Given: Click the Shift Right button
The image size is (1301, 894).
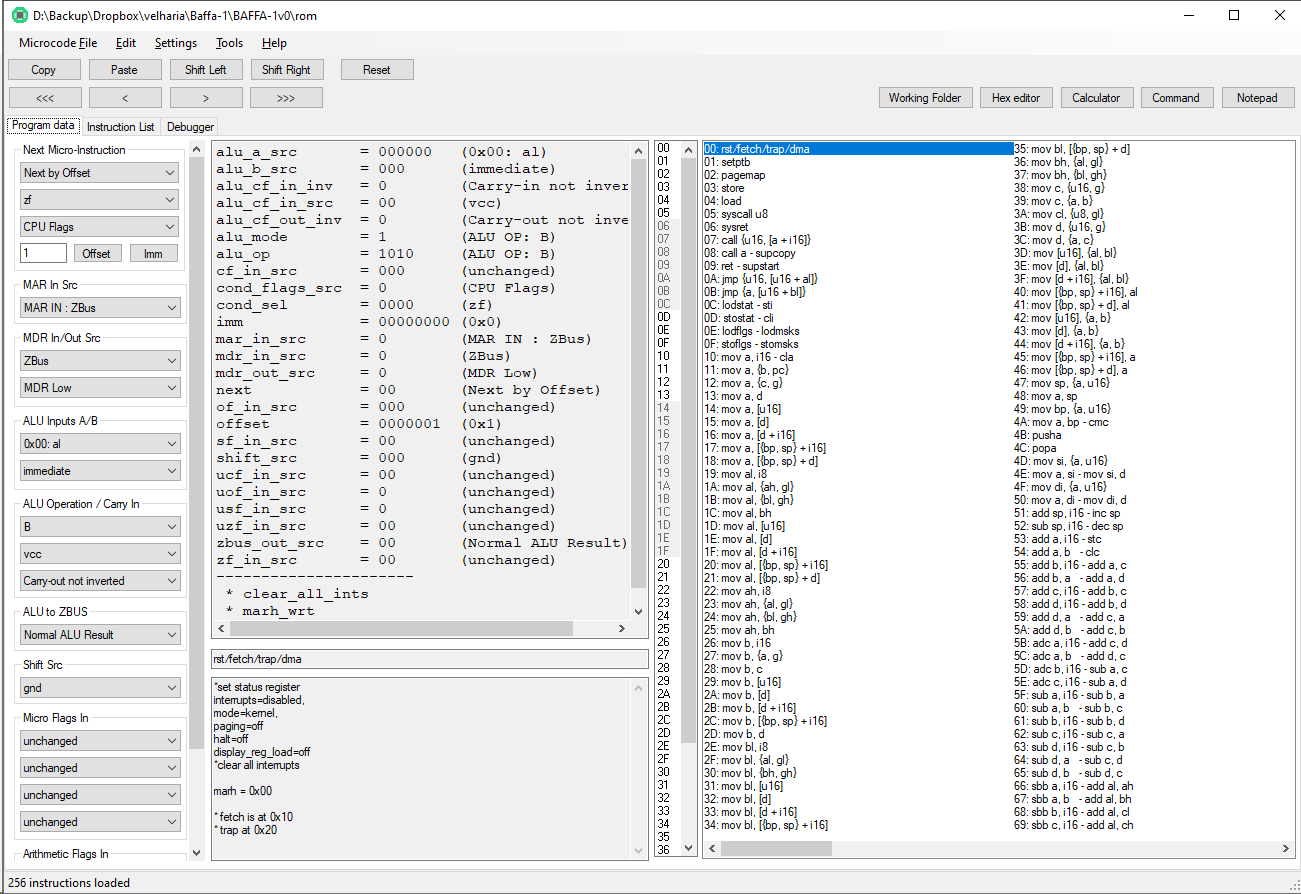Looking at the screenshot, I should 286,70.
